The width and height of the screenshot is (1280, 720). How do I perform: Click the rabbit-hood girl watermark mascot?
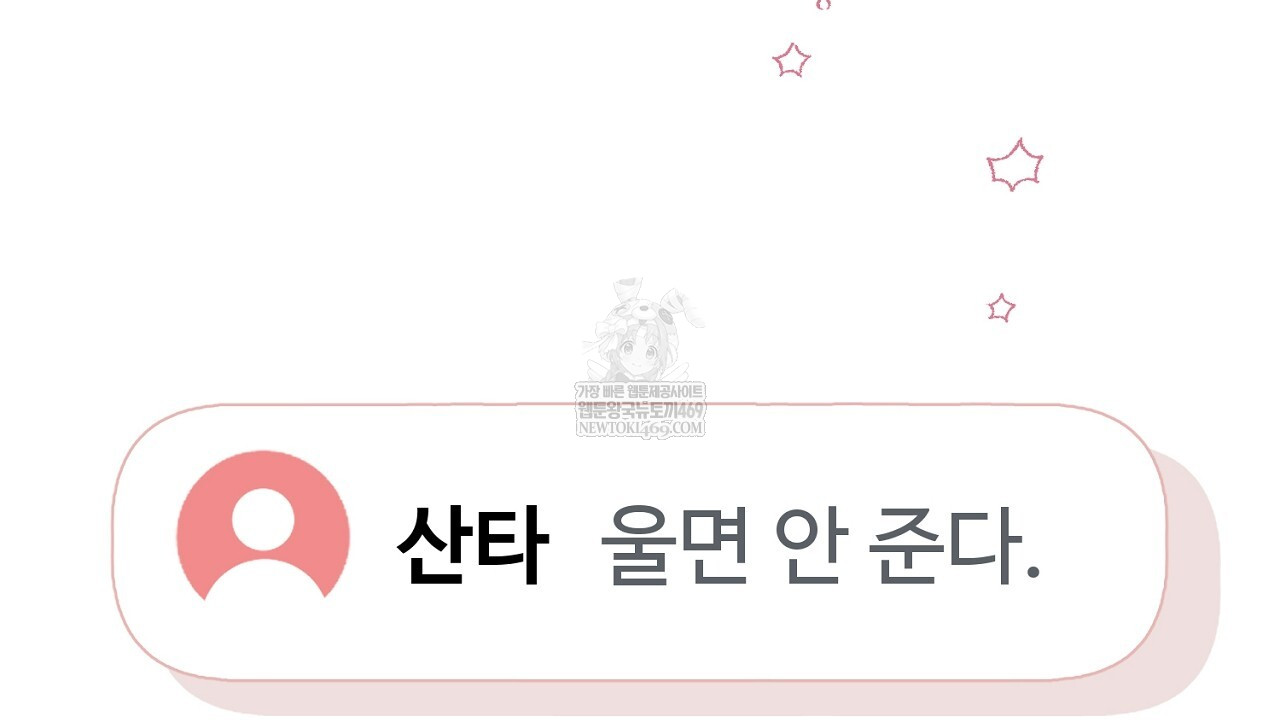coord(642,330)
